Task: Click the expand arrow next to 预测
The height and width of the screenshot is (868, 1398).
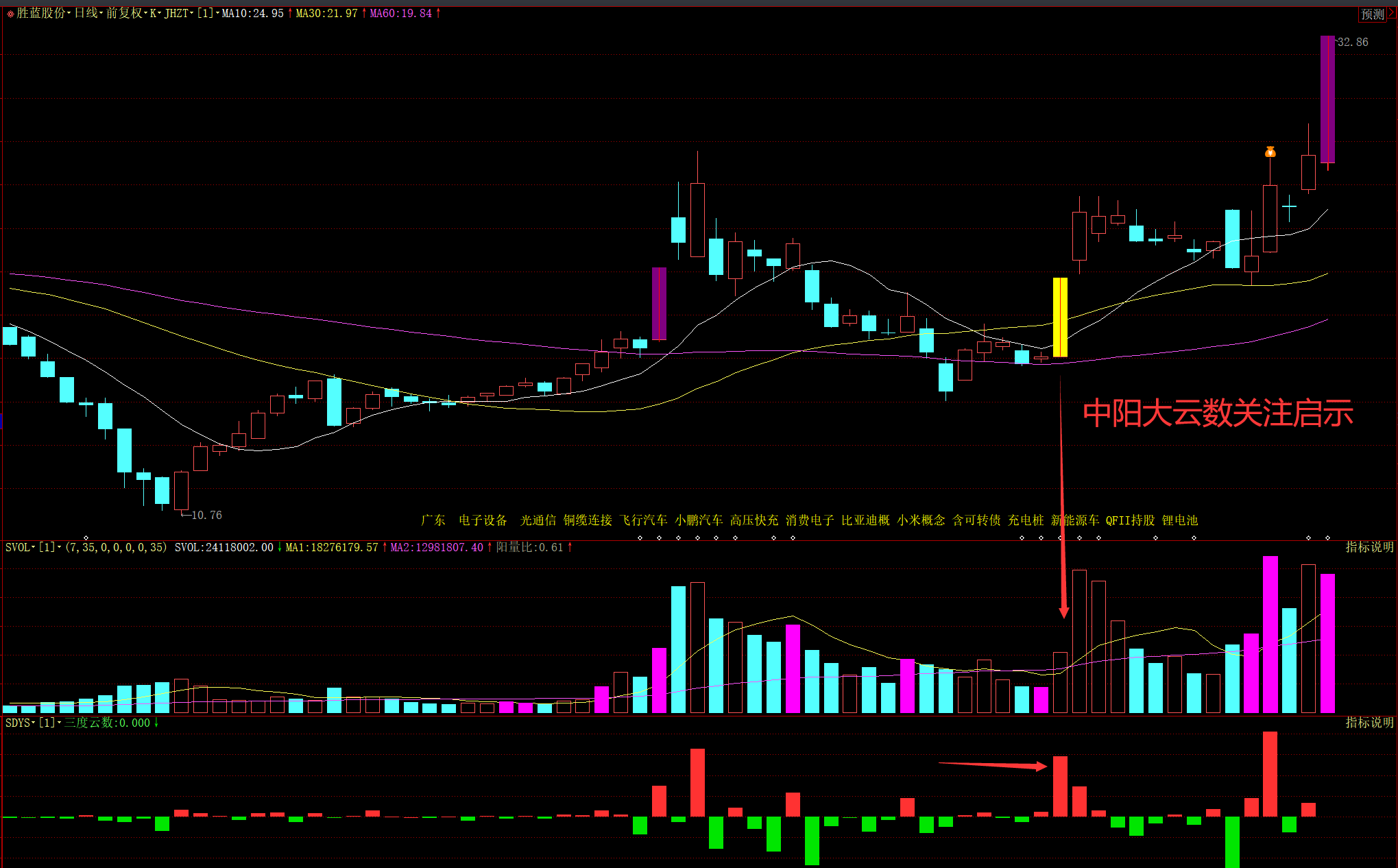Action: (x=1392, y=14)
